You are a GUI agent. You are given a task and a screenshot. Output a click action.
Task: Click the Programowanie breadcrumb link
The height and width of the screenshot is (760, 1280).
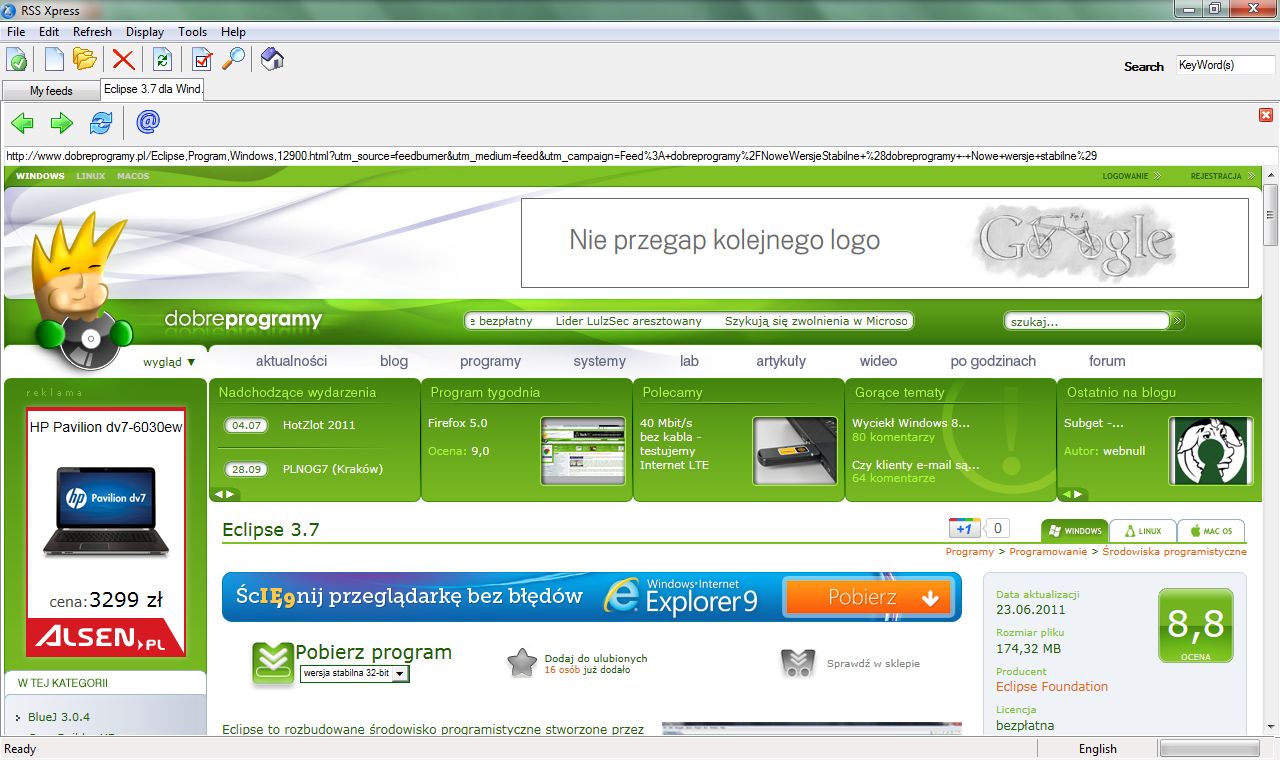tap(1049, 552)
